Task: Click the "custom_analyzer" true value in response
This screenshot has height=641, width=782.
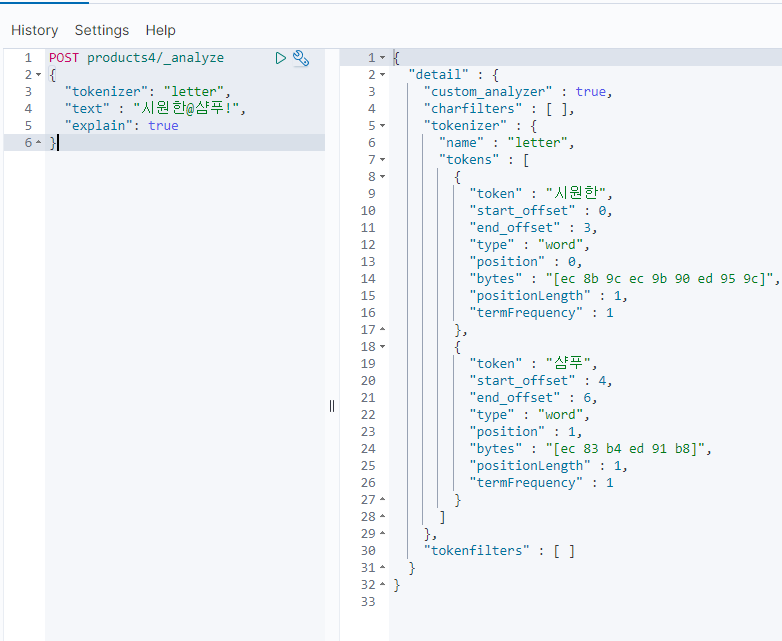Action: pyautogui.click(x=590, y=92)
